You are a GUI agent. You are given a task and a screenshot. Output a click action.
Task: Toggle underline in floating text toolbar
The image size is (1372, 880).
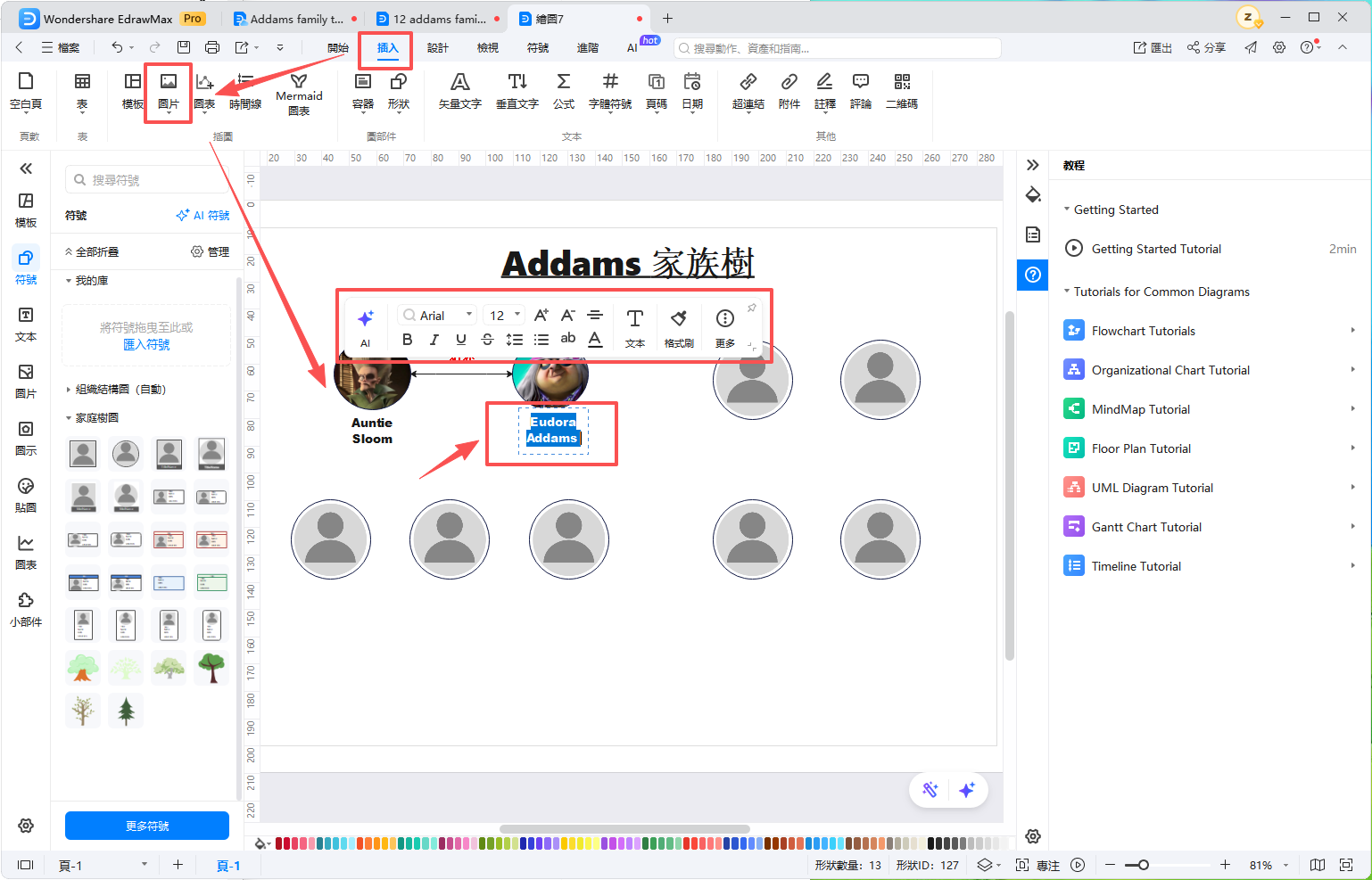tap(460, 339)
